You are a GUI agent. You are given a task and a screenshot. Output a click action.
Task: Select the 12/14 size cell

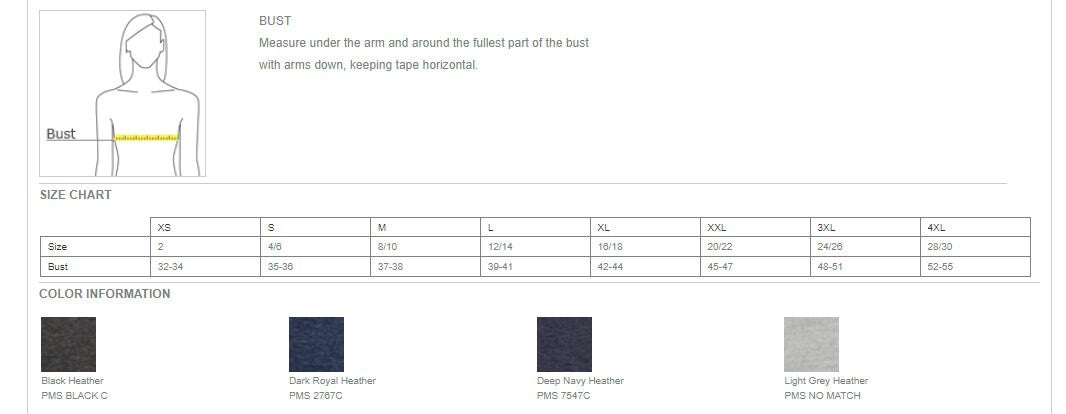[x=535, y=247]
